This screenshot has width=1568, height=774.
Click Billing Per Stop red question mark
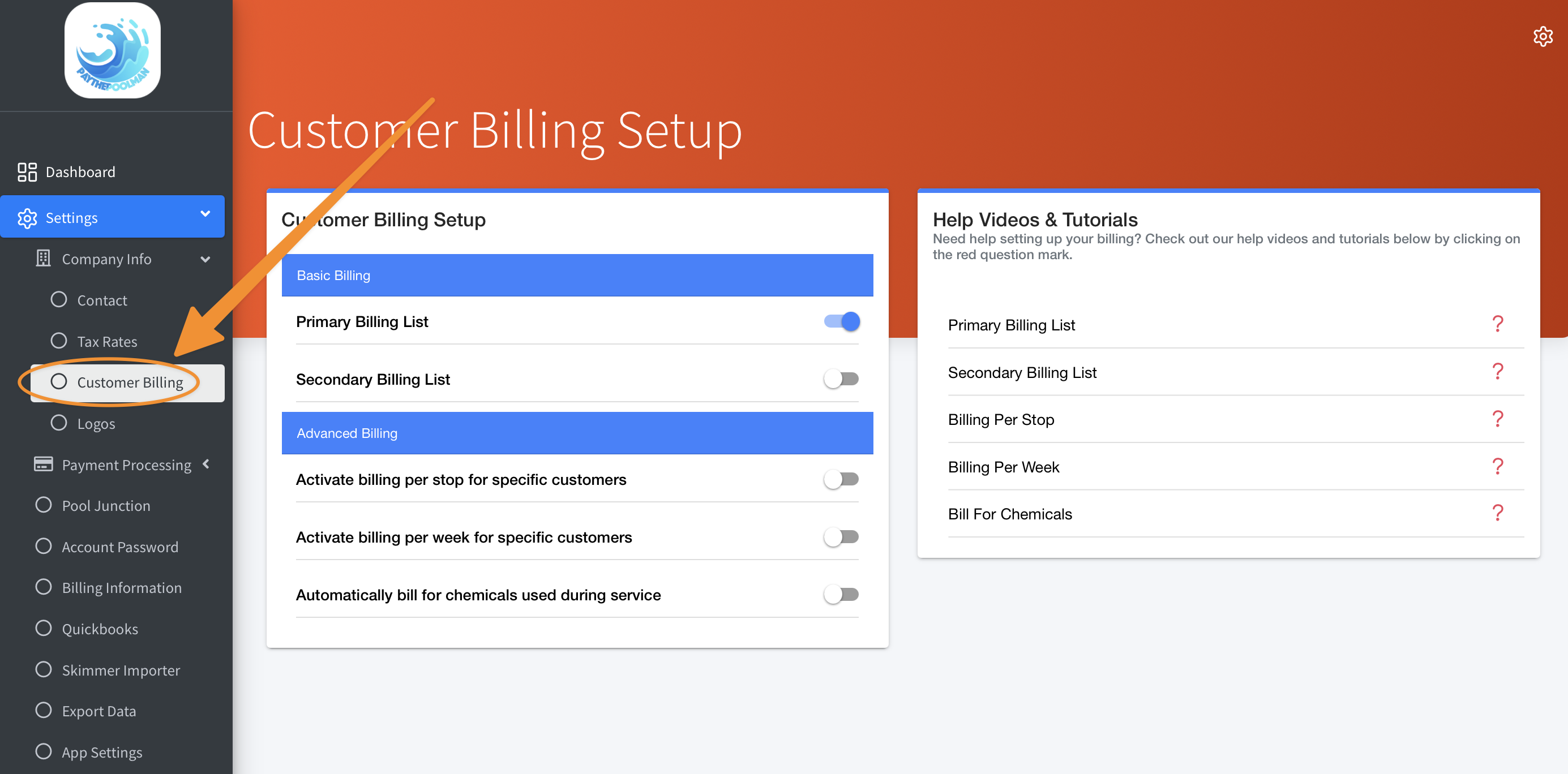tap(1497, 419)
